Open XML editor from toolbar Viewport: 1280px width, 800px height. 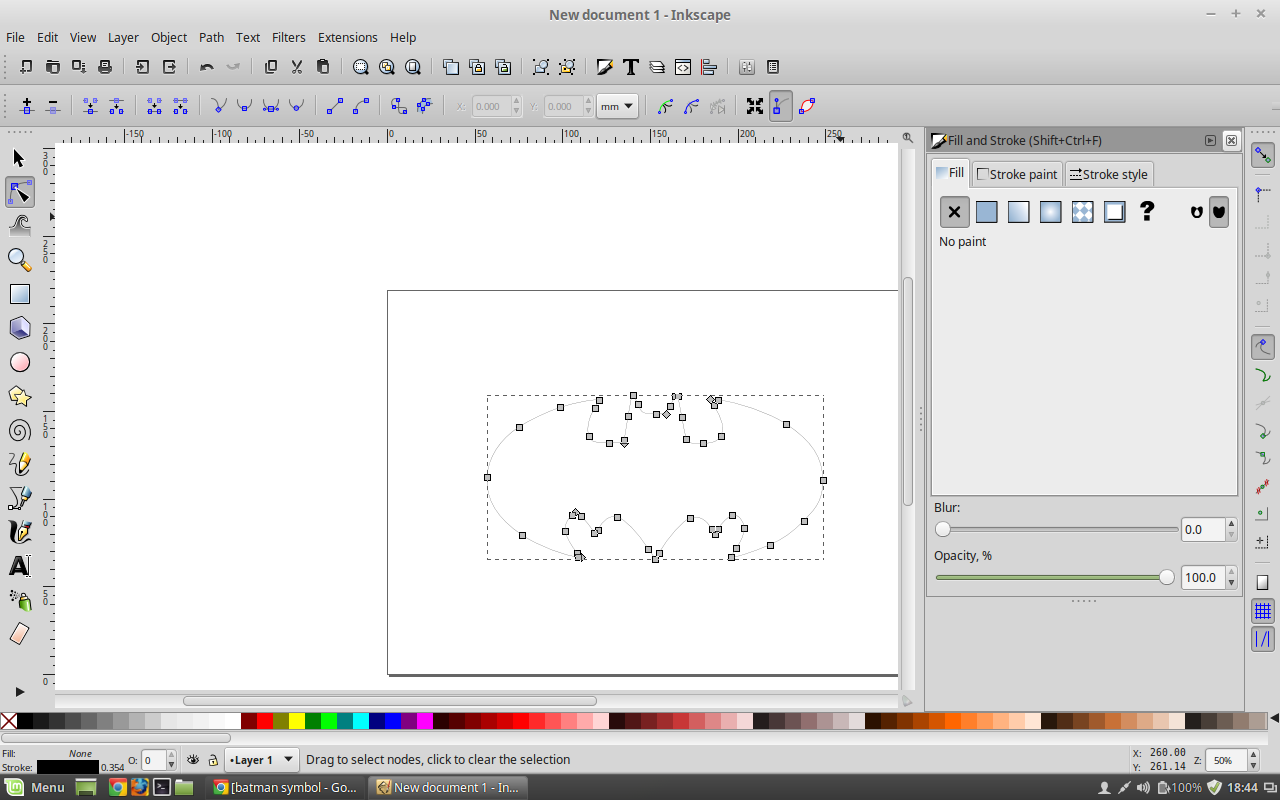coord(683,67)
